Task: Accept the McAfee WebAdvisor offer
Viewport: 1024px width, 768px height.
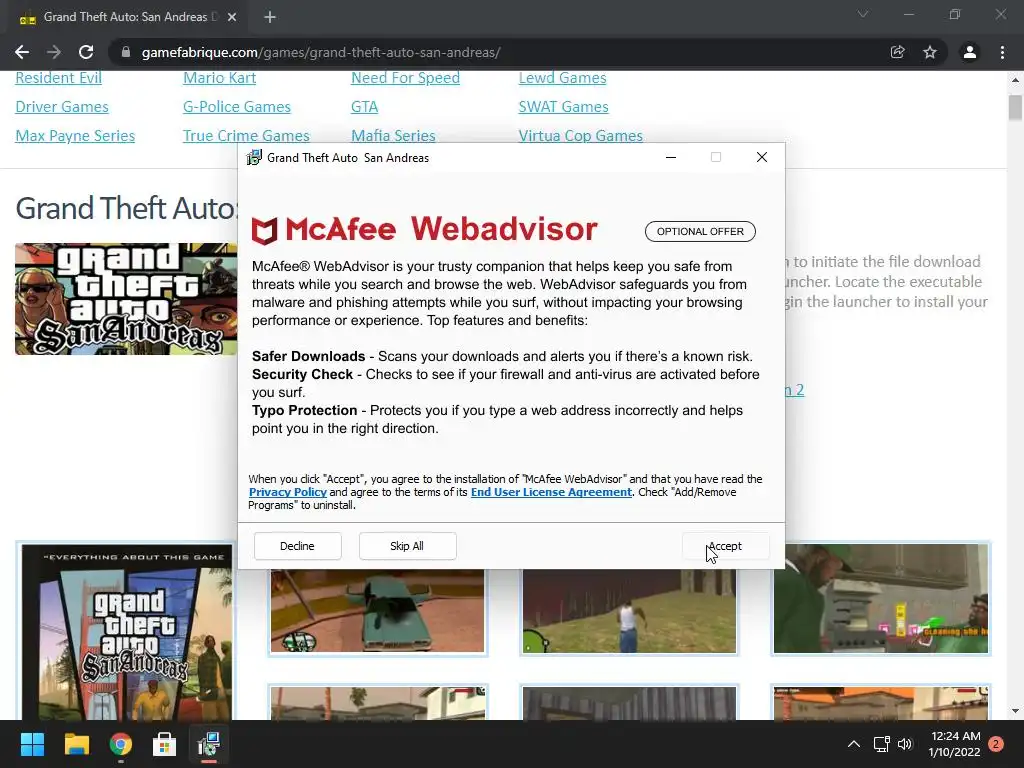Action: click(725, 546)
